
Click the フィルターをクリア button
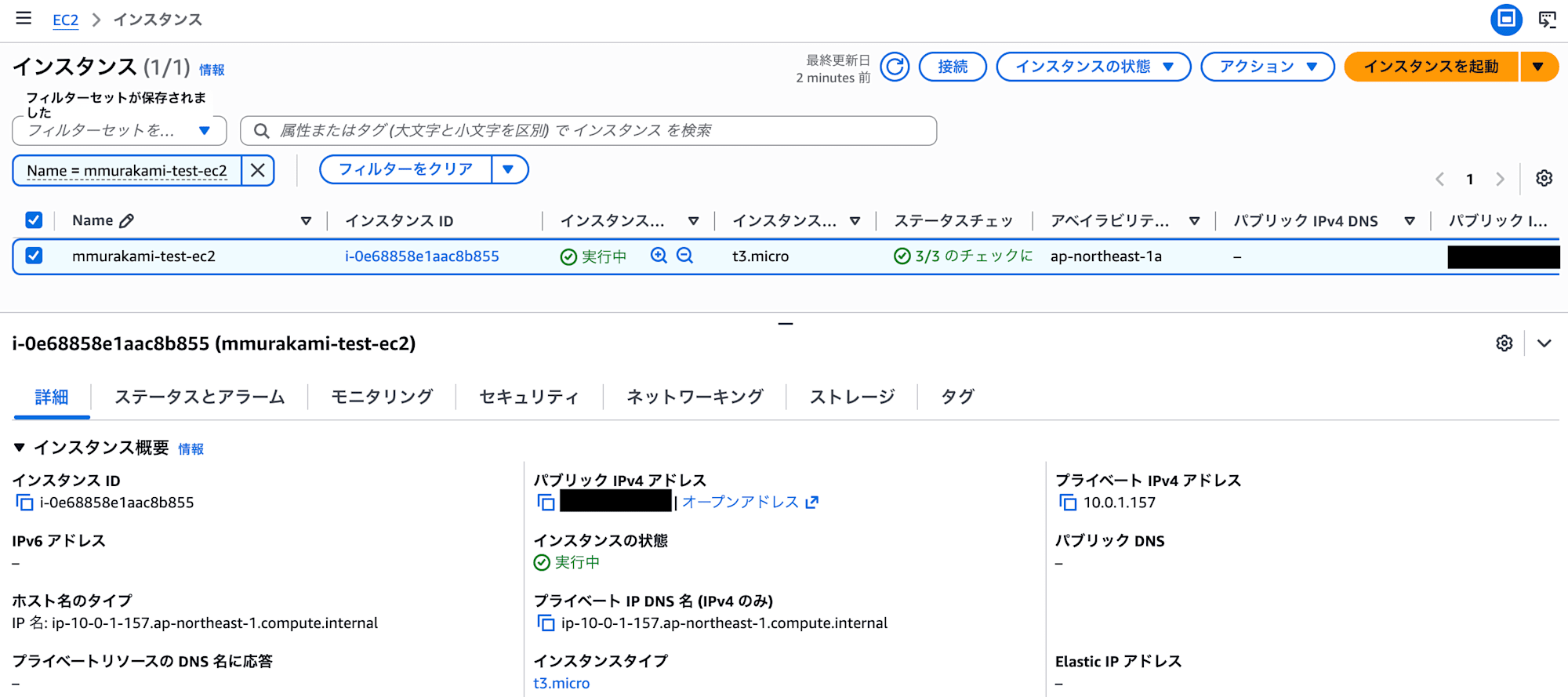coord(405,169)
